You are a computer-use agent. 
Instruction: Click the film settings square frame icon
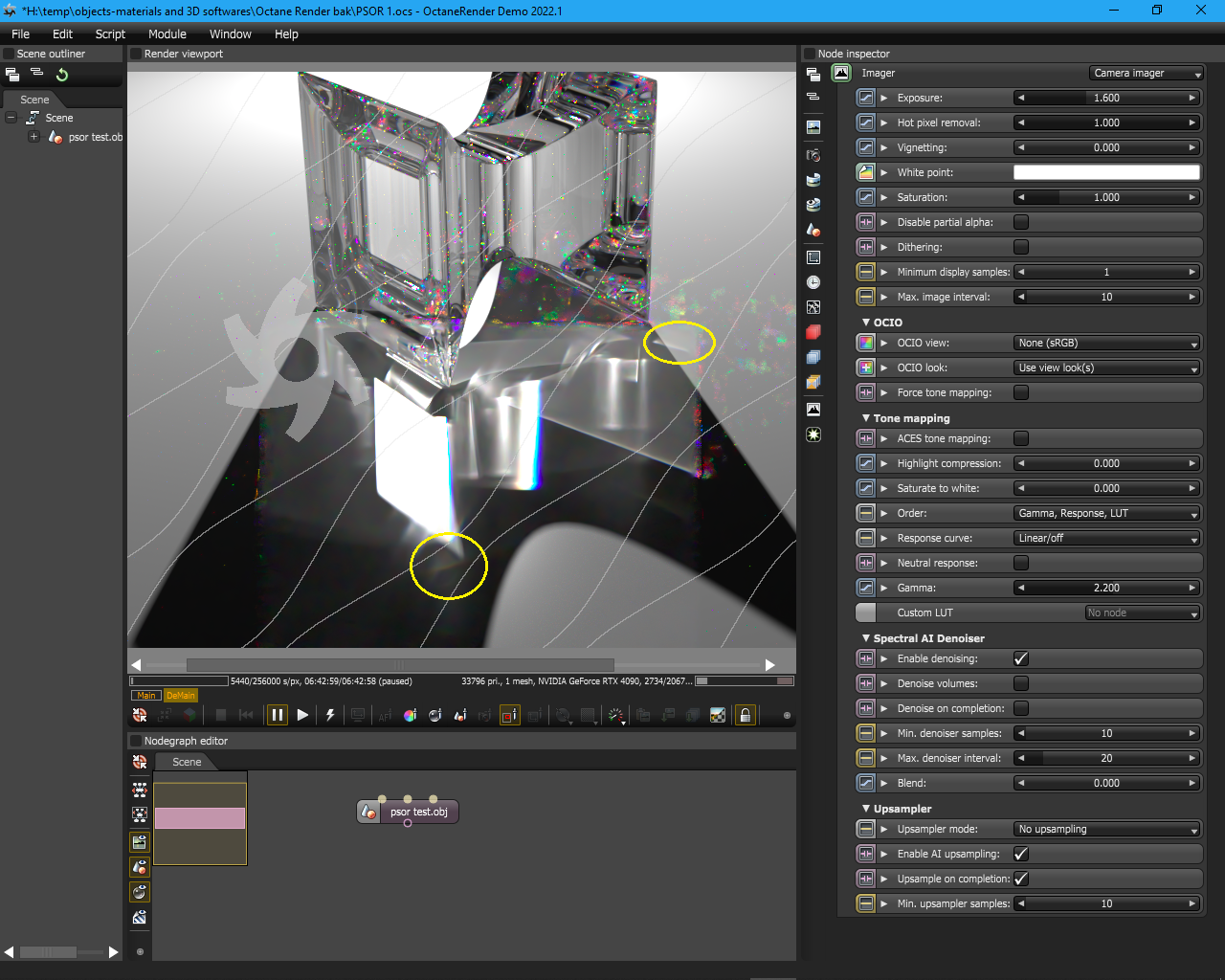pyautogui.click(x=813, y=257)
